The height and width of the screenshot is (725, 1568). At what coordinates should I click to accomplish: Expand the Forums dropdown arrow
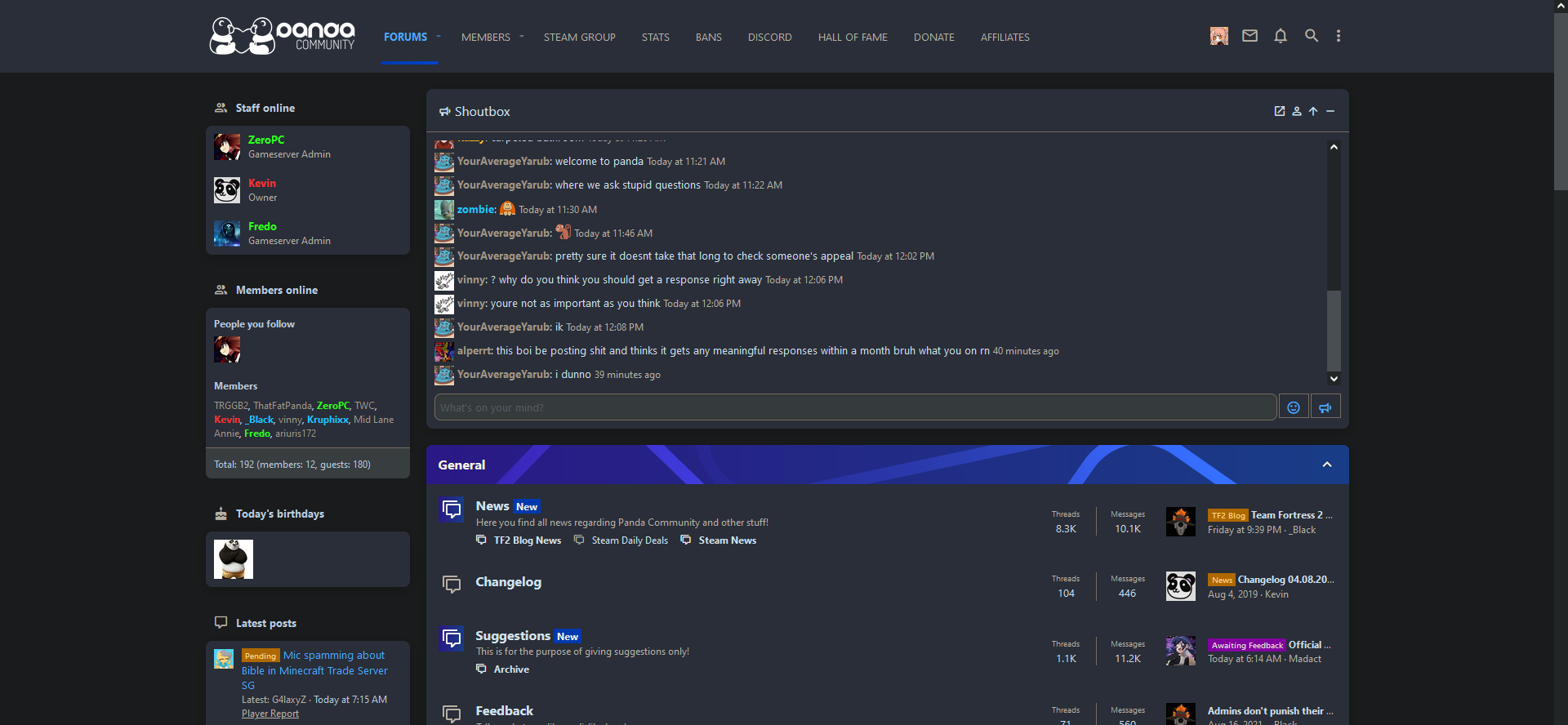click(x=439, y=37)
